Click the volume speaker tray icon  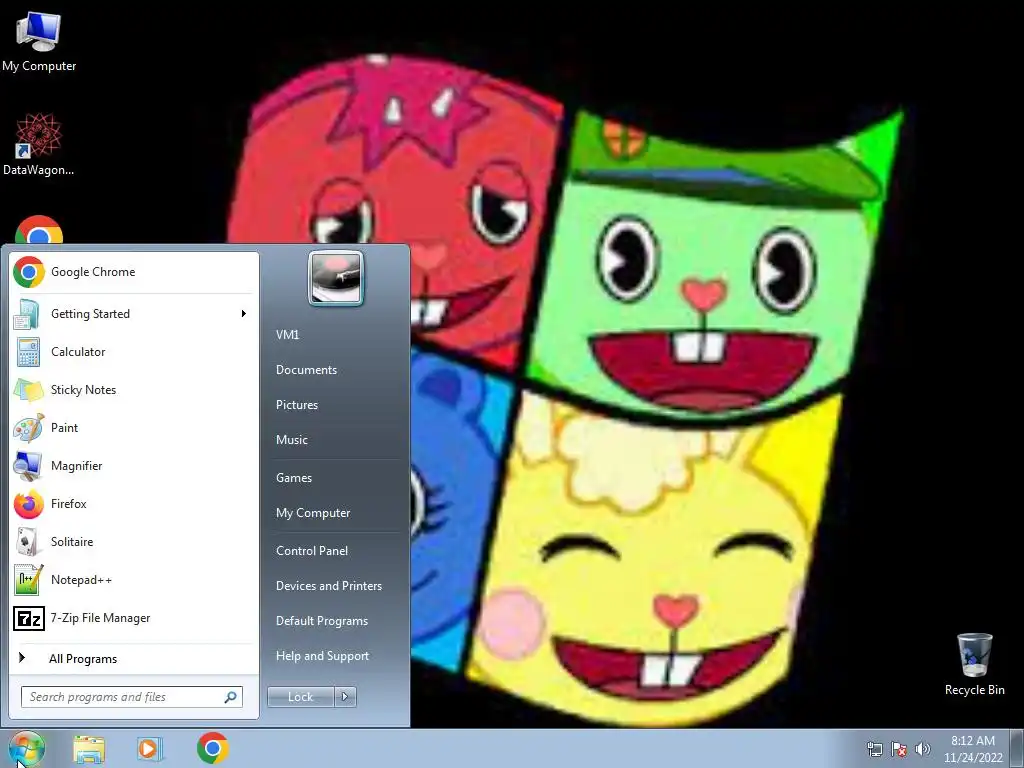click(x=922, y=749)
